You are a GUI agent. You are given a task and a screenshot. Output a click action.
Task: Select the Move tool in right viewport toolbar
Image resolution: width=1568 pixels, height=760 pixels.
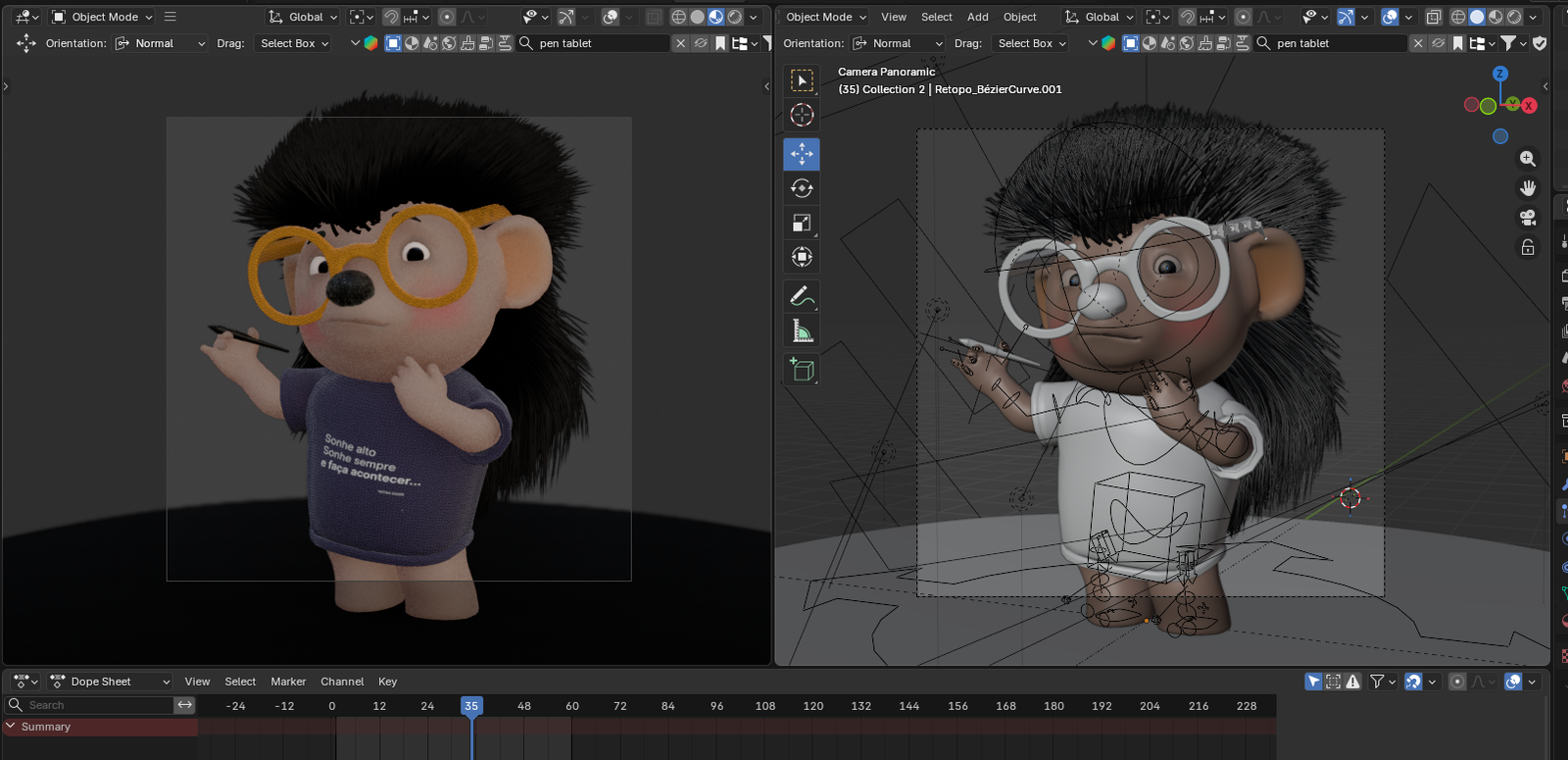click(802, 154)
